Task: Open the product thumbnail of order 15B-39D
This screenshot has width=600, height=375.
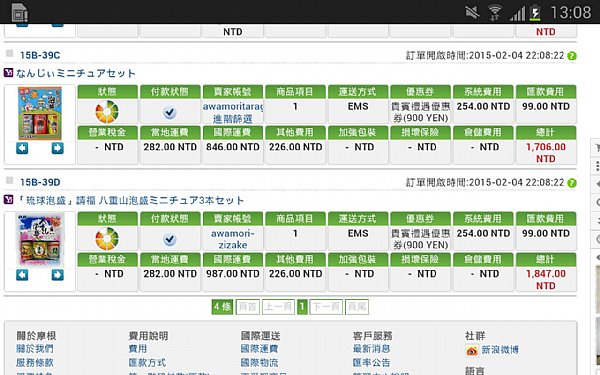Action: pyautogui.click(x=40, y=240)
